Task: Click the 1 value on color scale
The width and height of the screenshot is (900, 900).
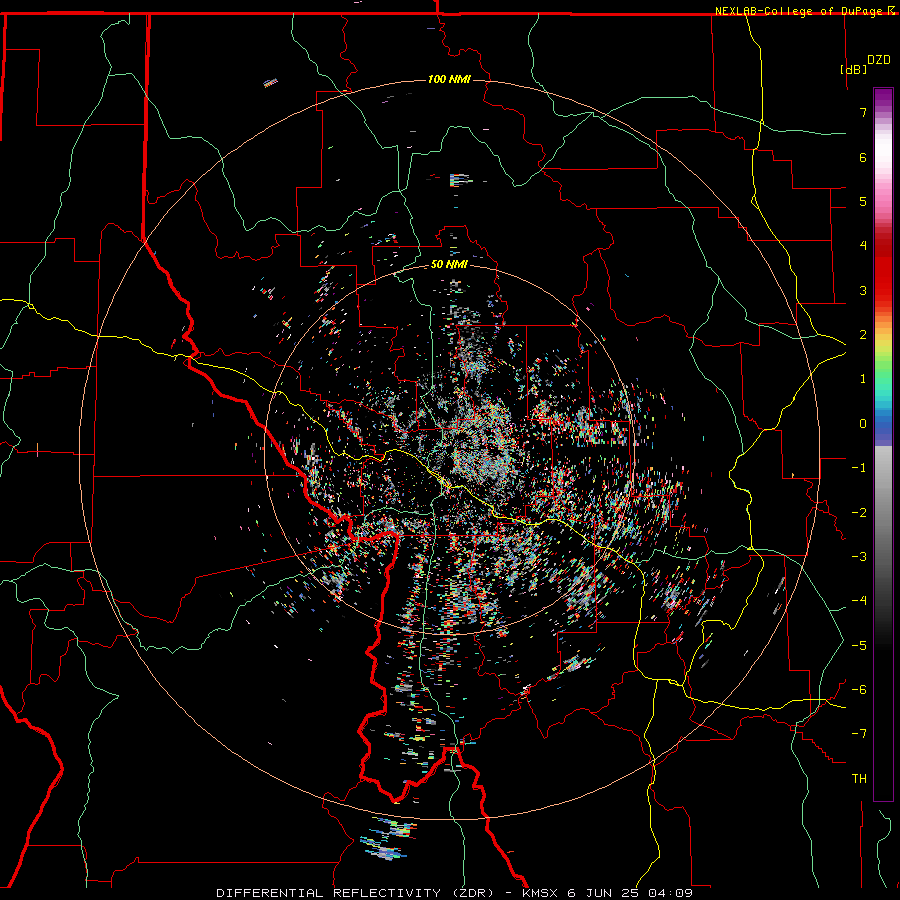Action: [863, 379]
